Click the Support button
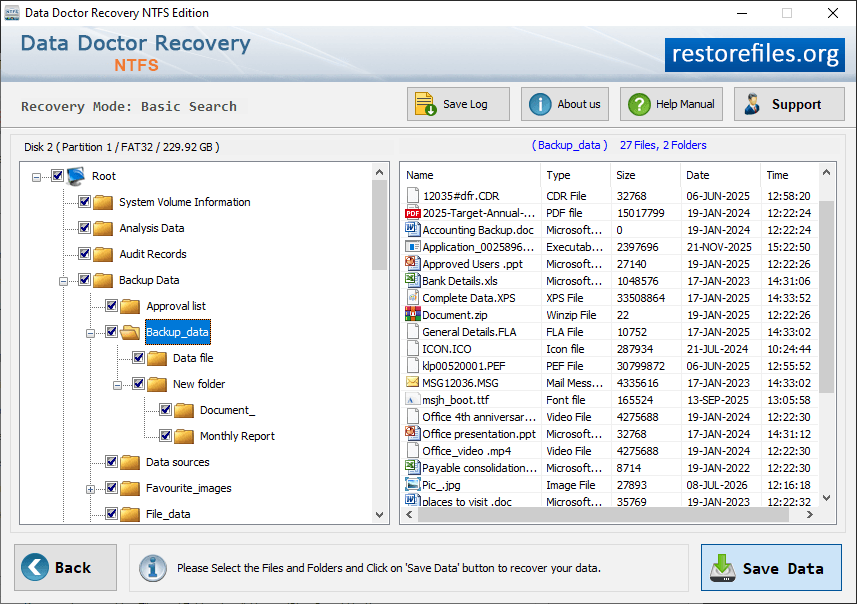The image size is (857, 604). tap(789, 104)
